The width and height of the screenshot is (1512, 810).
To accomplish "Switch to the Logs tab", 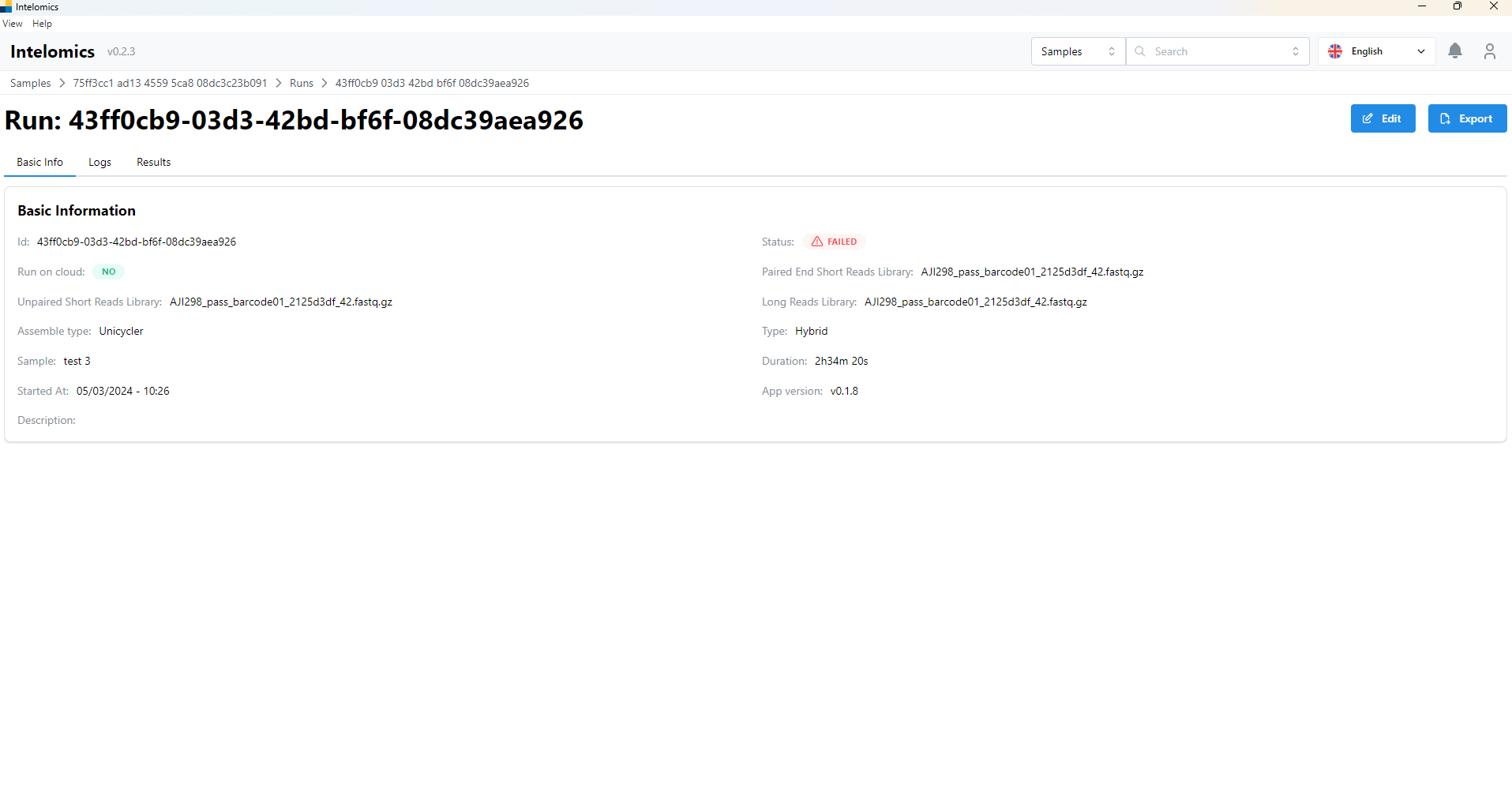I will click(99, 162).
